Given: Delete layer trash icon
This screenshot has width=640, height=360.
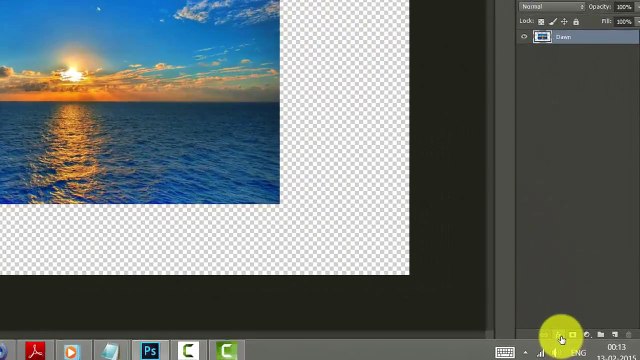Looking at the screenshot, I should click(629, 335).
